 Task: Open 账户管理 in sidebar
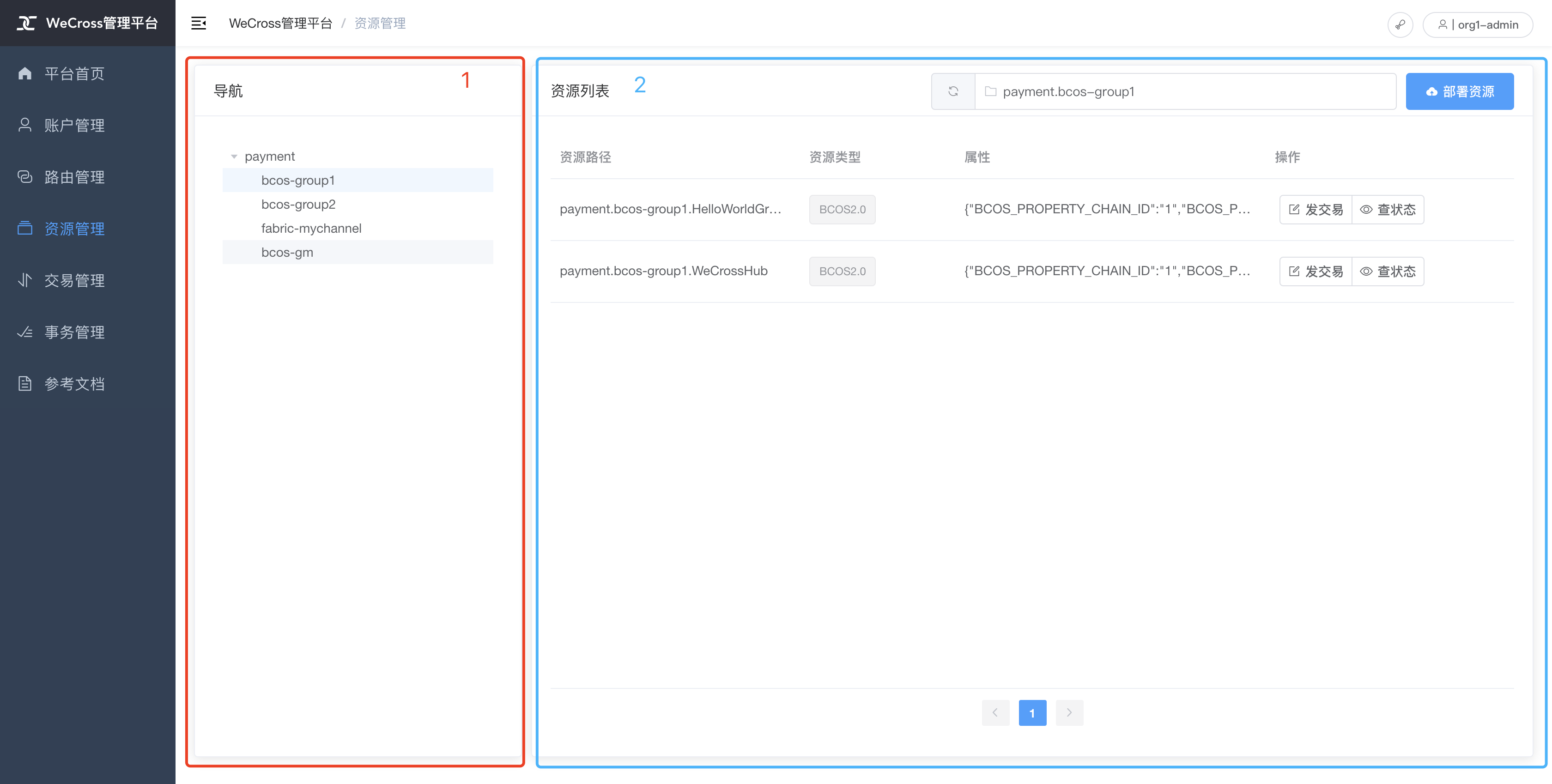click(87, 125)
